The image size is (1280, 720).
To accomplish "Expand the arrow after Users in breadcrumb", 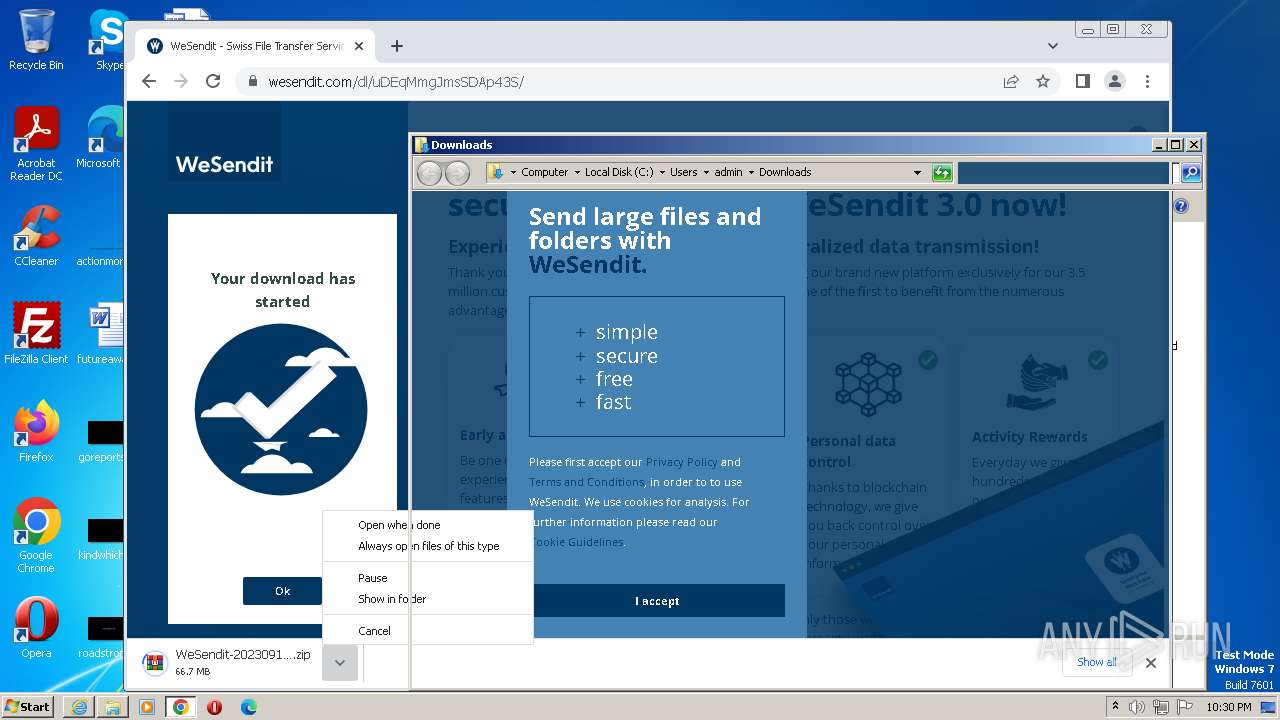I will pos(705,172).
